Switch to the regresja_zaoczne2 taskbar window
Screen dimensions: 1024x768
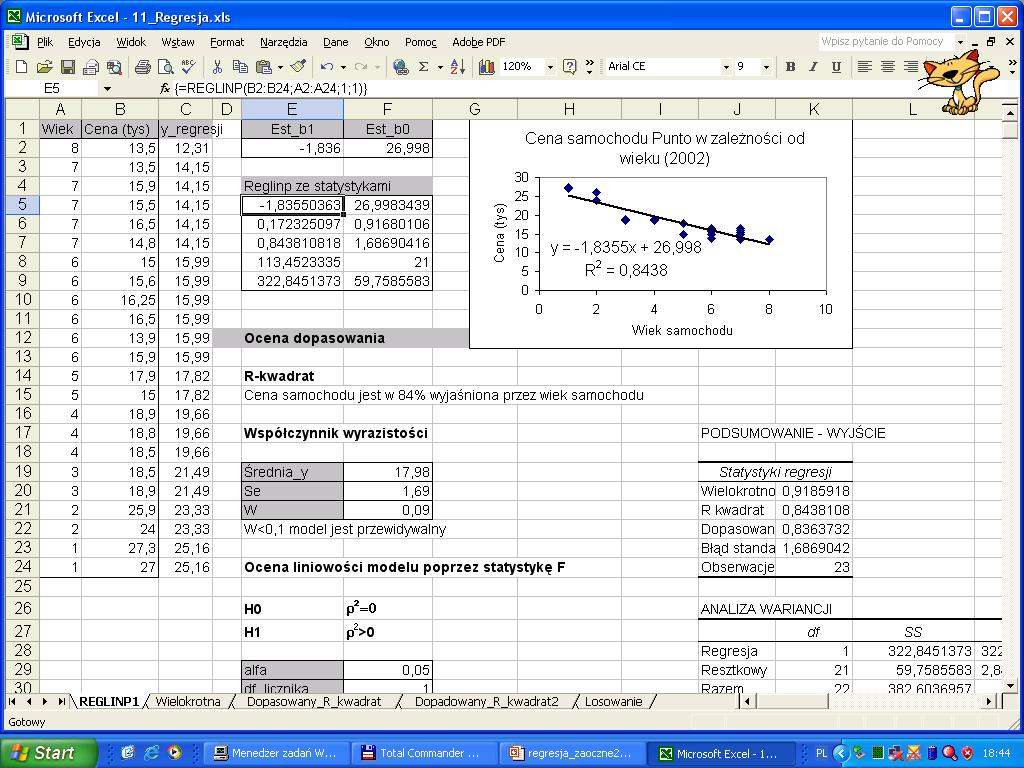[x=571, y=753]
